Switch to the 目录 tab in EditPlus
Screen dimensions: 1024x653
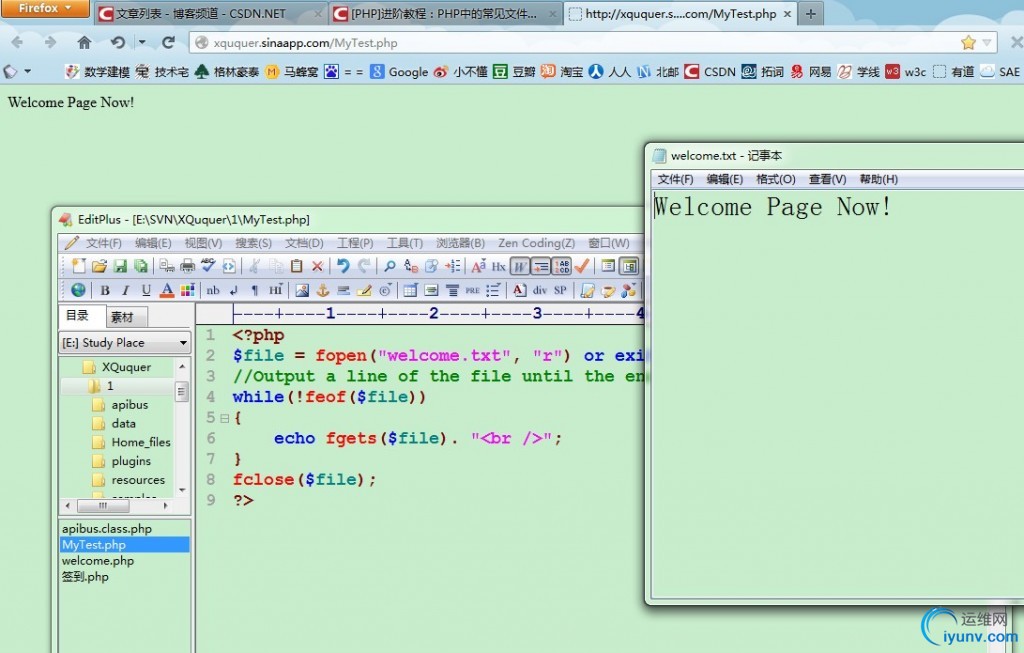tap(77, 316)
